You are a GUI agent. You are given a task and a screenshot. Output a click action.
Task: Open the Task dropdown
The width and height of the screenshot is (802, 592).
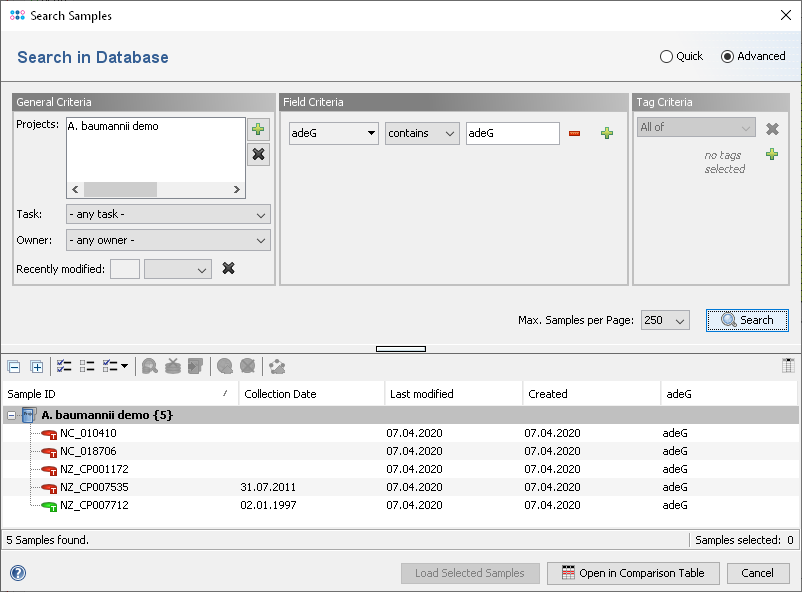tap(168, 214)
